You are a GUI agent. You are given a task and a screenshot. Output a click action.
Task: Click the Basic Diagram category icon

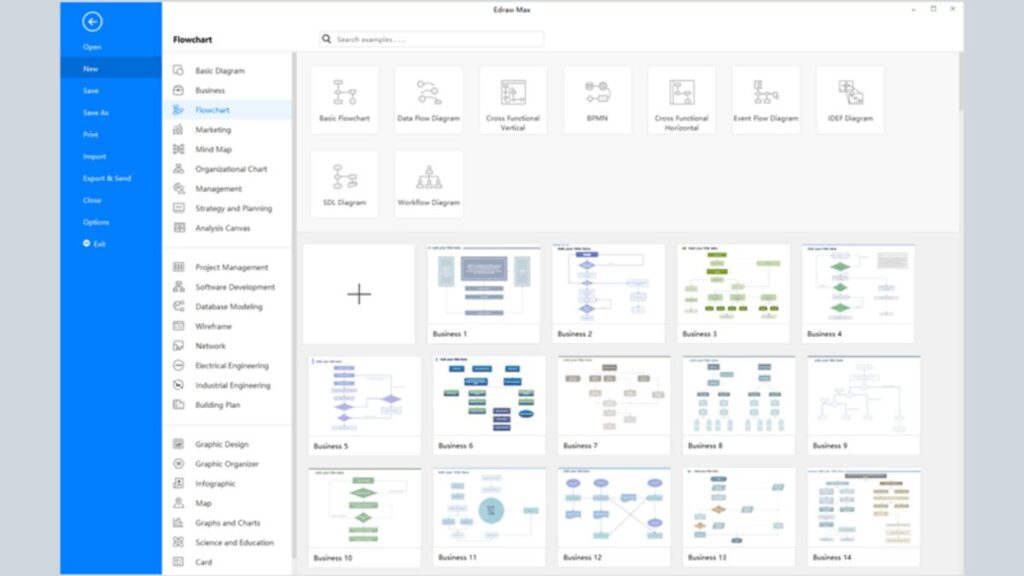pos(178,70)
